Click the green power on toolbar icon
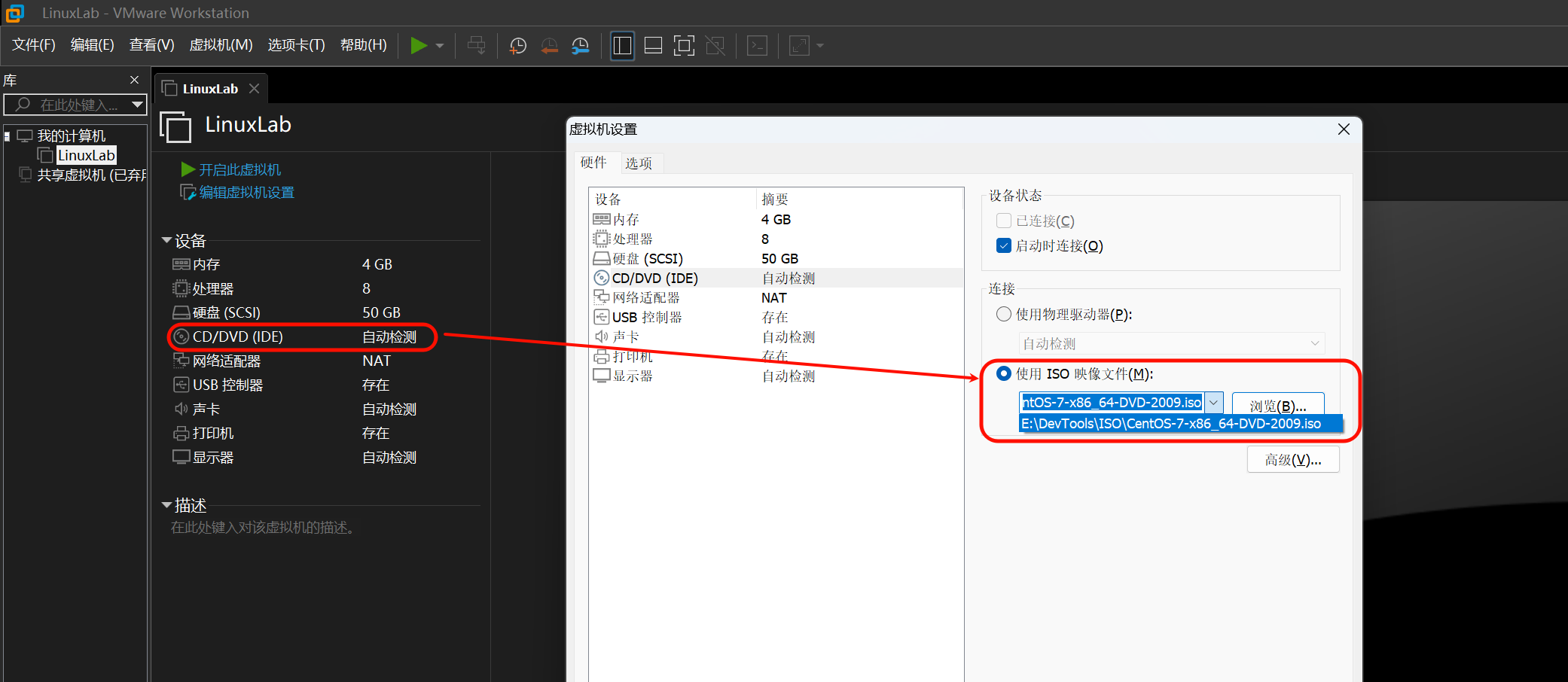1568x682 pixels. (x=418, y=46)
